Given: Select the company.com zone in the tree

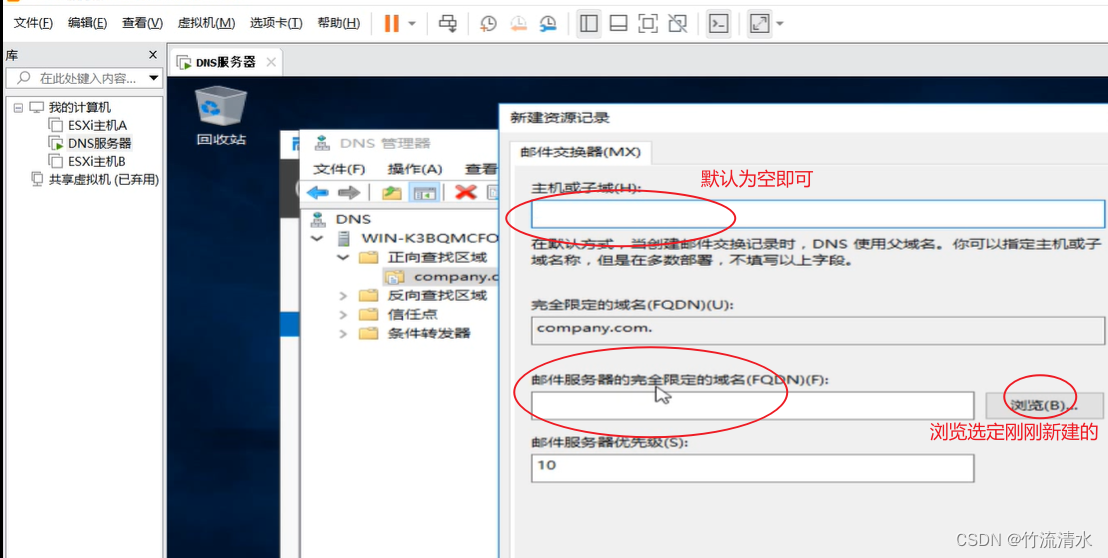Looking at the screenshot, I should pyautogui.click(x=456, y=276).
